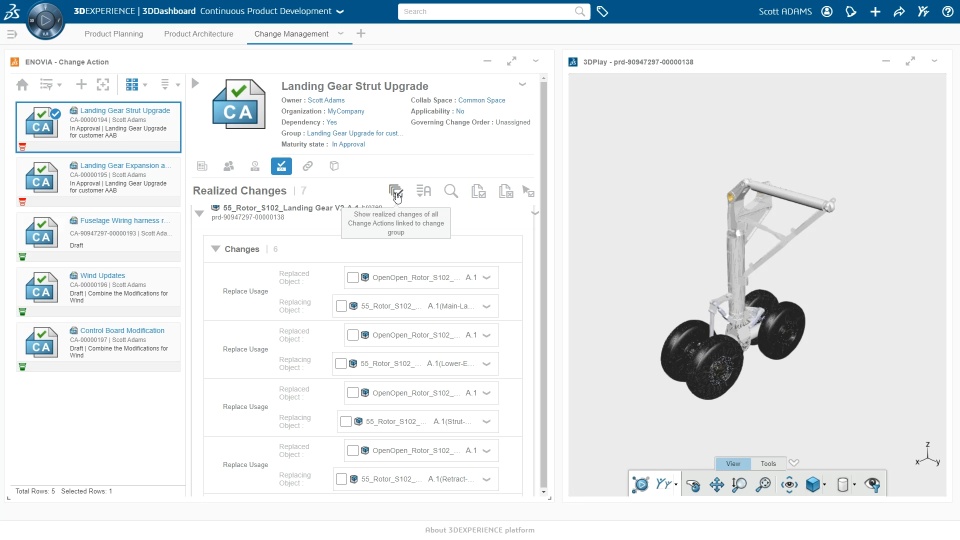This screenshot has width=960, height=540.
Task: Go to Change Action home icon
Action: [23, 84]
